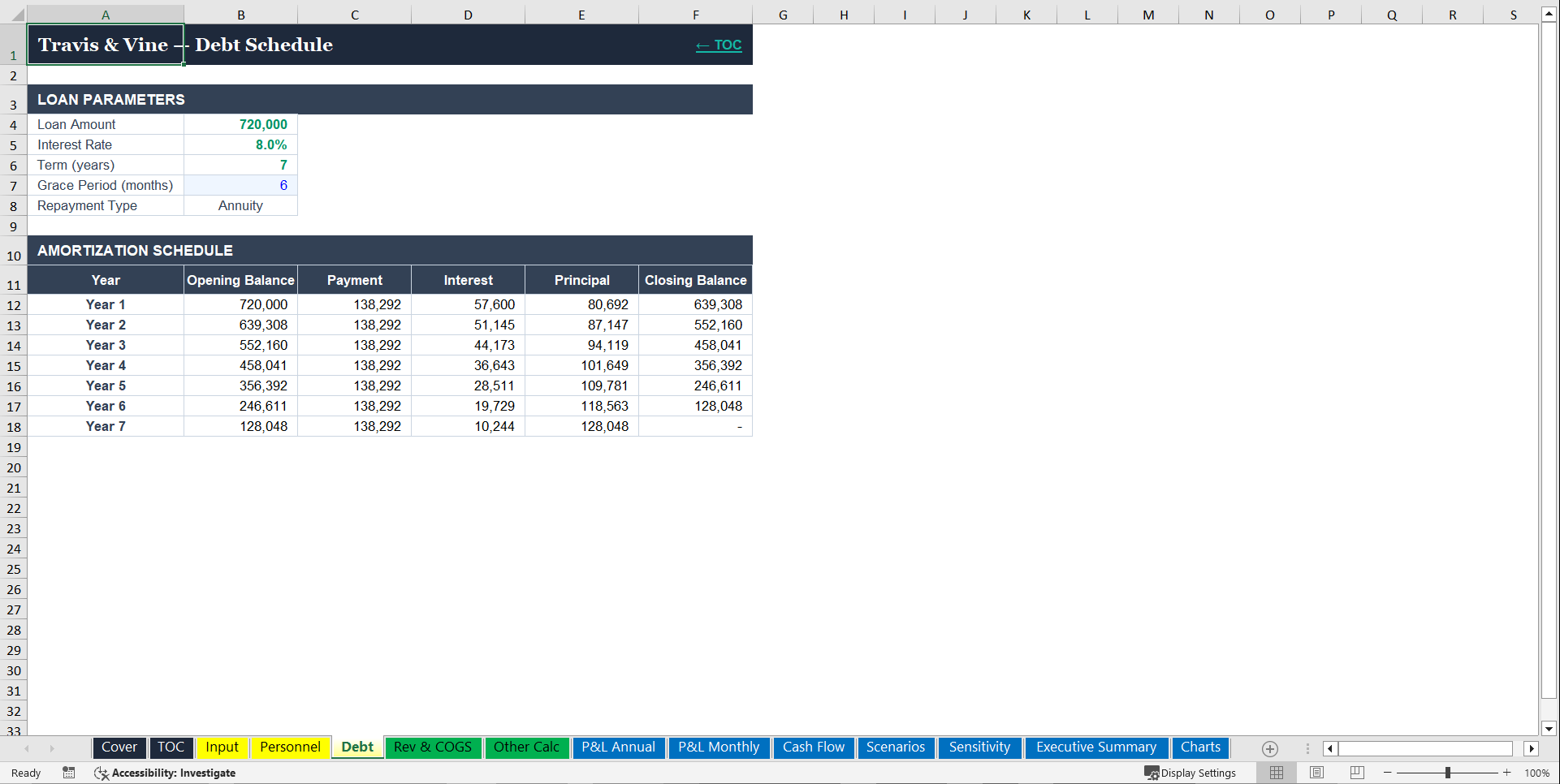Open the Charts sheet tab
Viewport: 1560px width, 784px height.
point(1200,747)
